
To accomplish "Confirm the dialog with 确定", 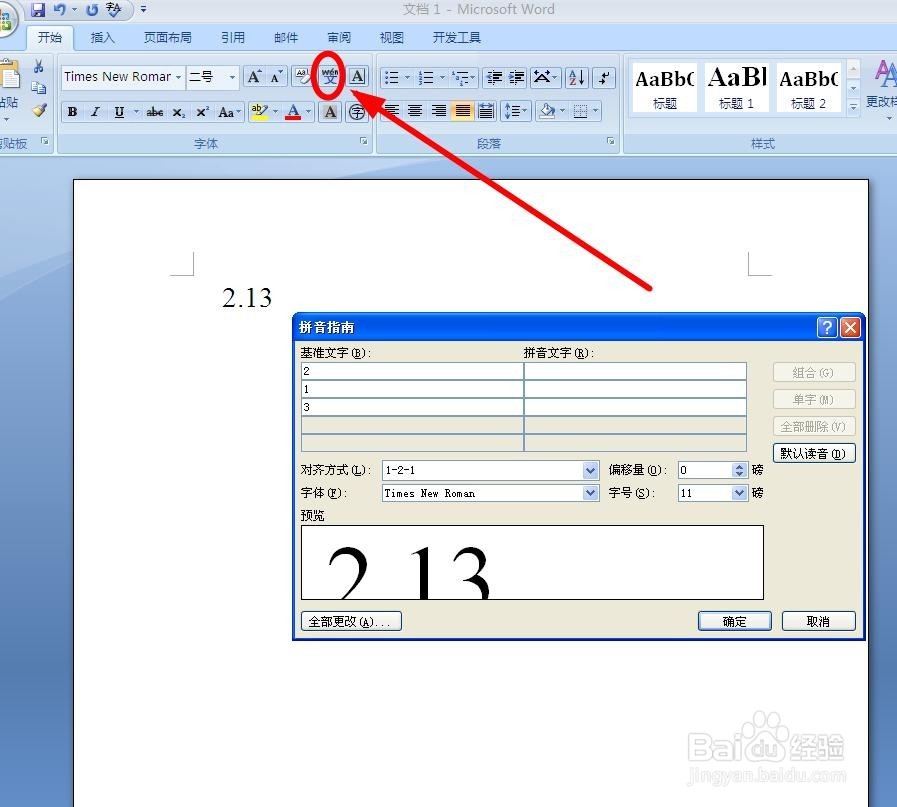I will [x=735, y=621].
